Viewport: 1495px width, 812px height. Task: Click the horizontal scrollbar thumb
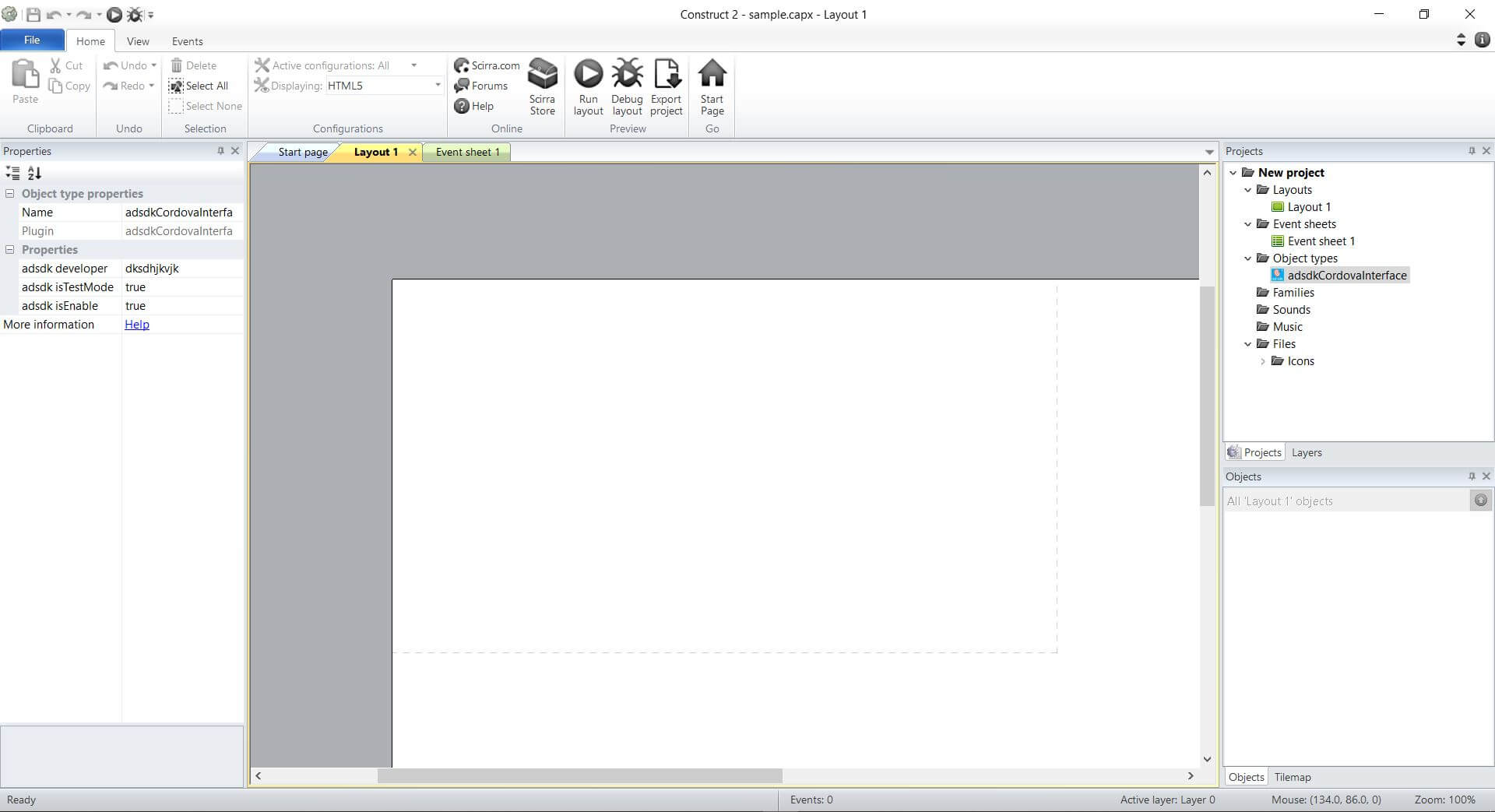tap(579, 775)
